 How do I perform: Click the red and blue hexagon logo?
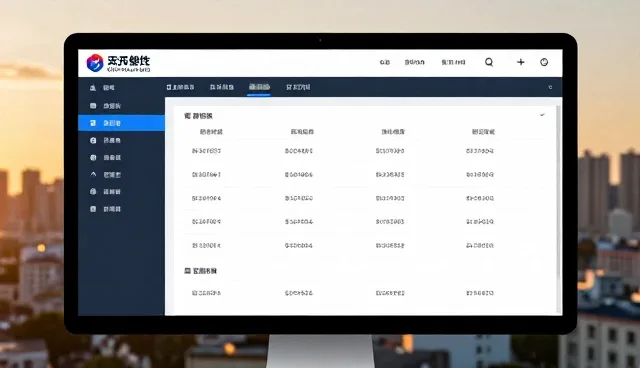[95, 63]
